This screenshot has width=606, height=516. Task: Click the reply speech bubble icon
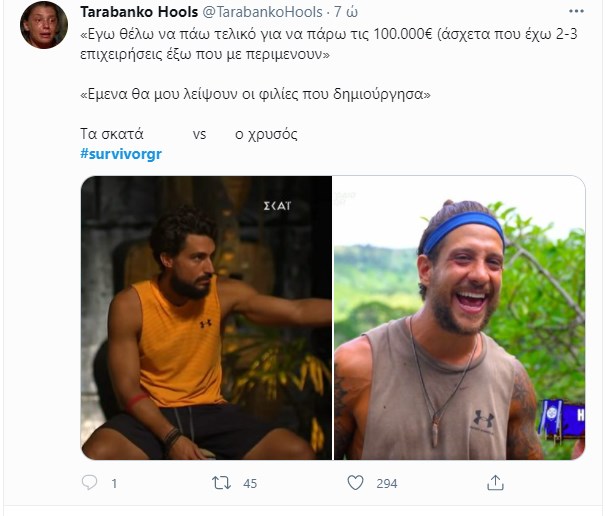click(x=89, y=483)
